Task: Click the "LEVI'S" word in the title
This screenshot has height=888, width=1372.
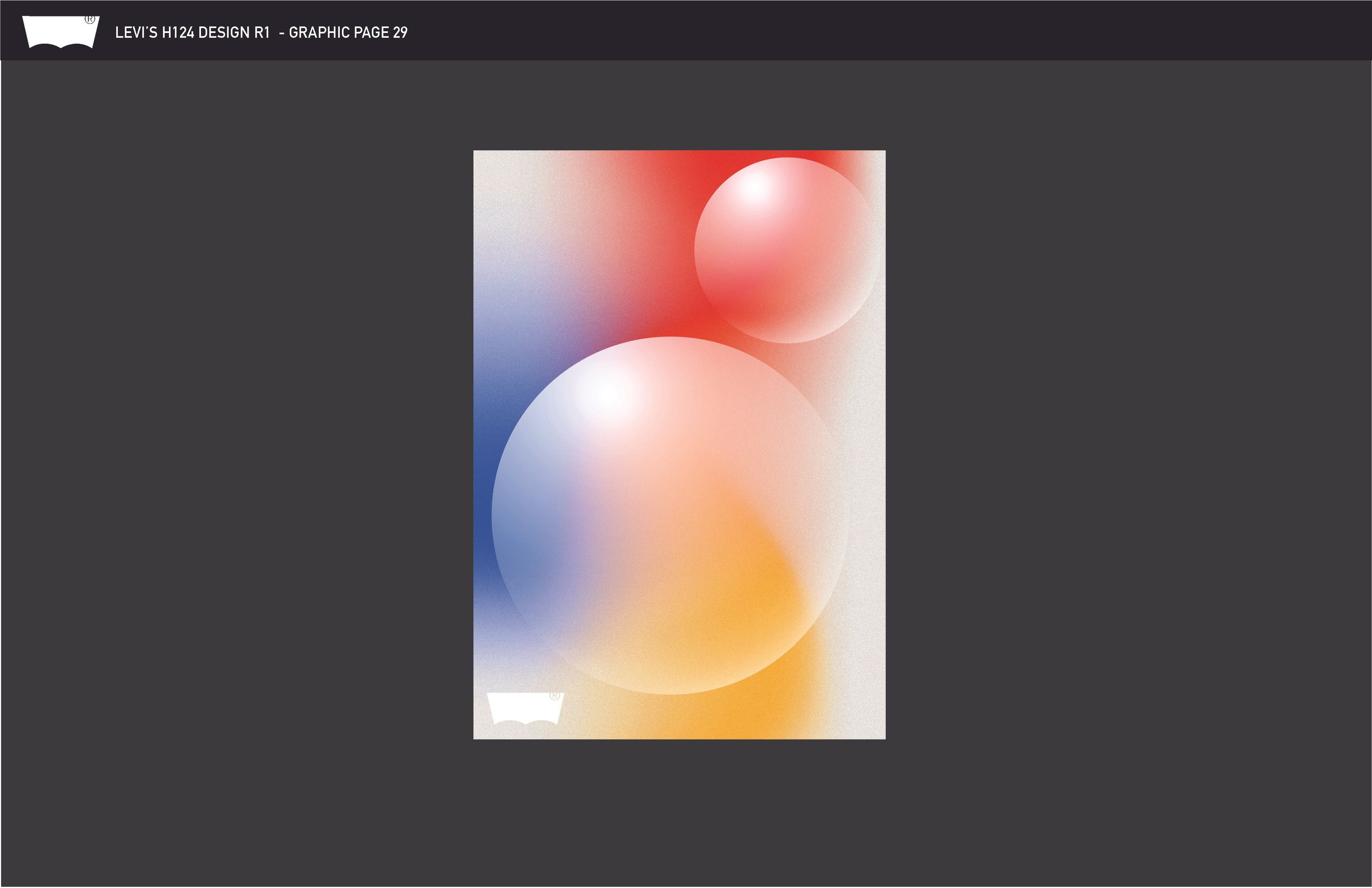Action: (x=136, y=33)
